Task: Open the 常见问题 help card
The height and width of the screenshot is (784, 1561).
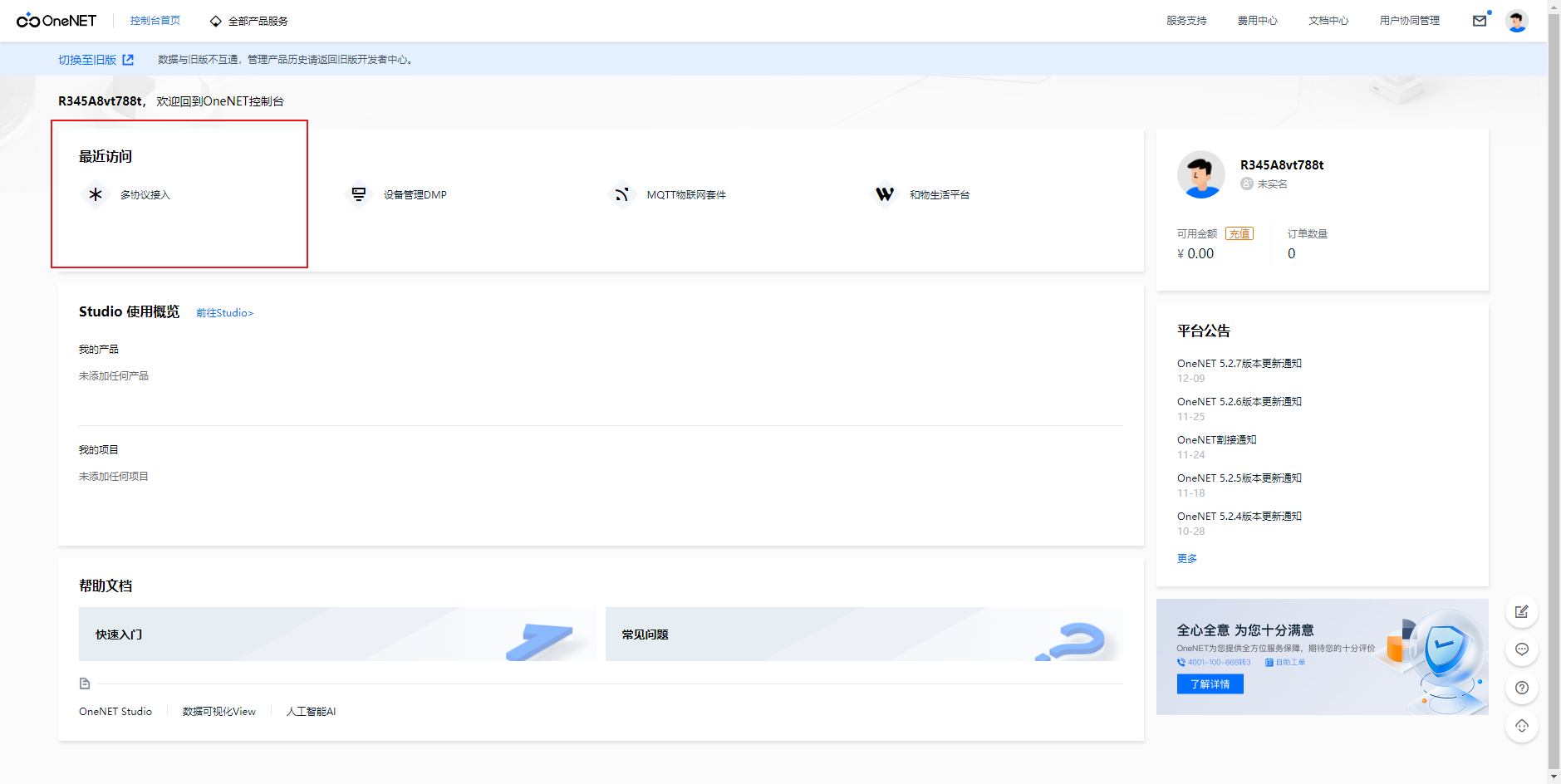Action: coord(864,634)
